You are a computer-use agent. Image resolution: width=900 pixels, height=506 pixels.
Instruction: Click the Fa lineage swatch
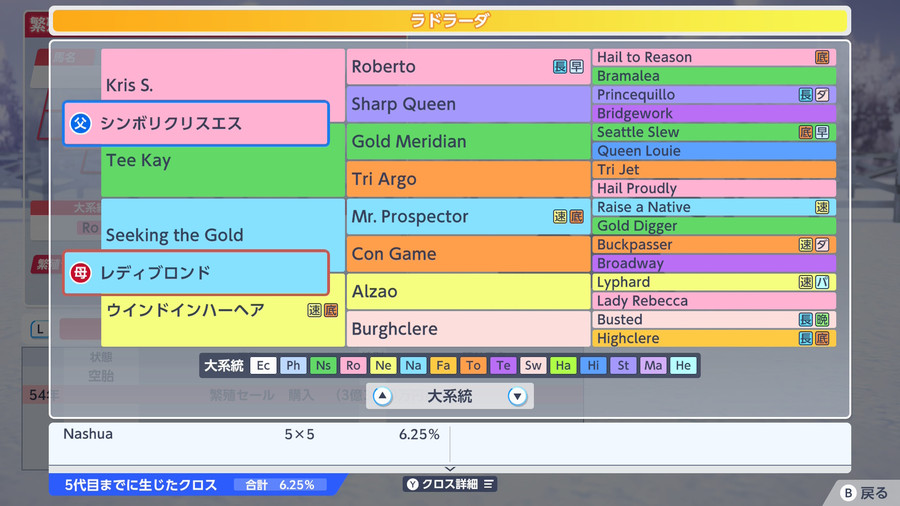pos(443,365)
